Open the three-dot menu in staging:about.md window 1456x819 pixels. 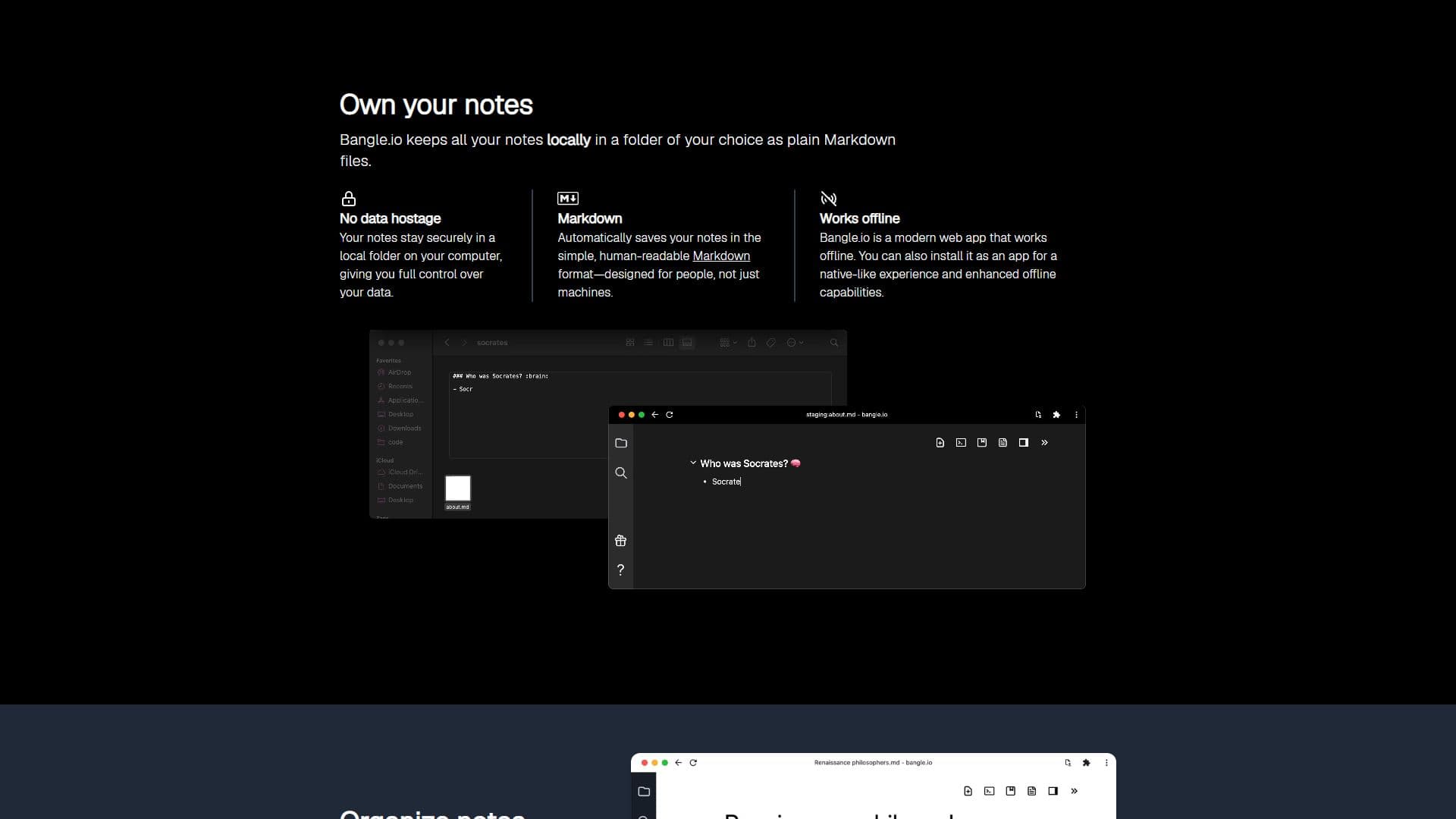1076,415
